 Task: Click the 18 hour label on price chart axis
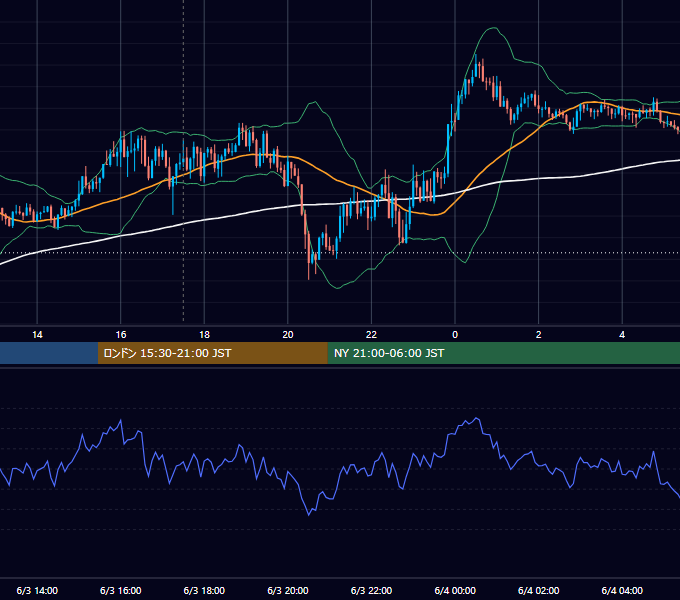pyautogui.click(x=204, y=335)
